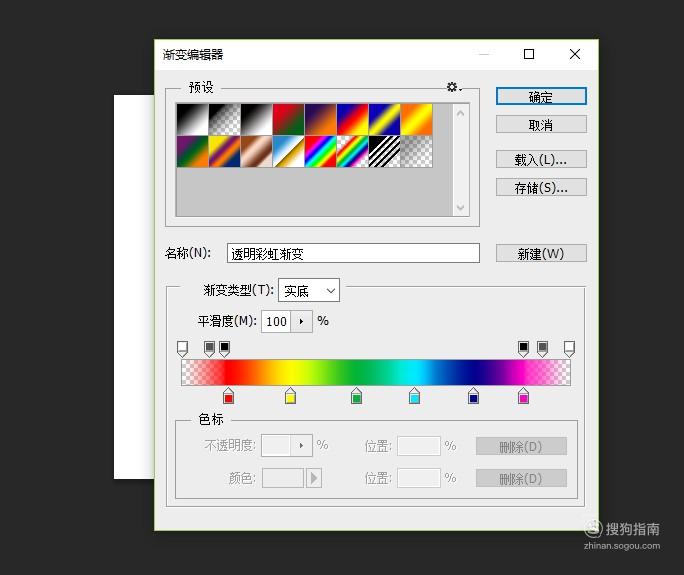The width and height of the screenshot is (684, 575).
Task: Select the yellow color stop
Action: 290,396
